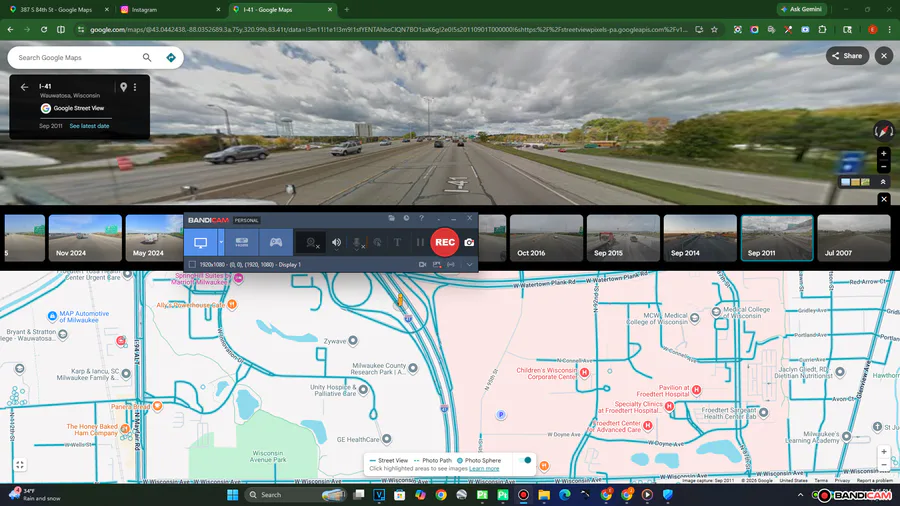Toggle Street View layer switch in map legend
The image size is (900, 506).
click(525, 460)
